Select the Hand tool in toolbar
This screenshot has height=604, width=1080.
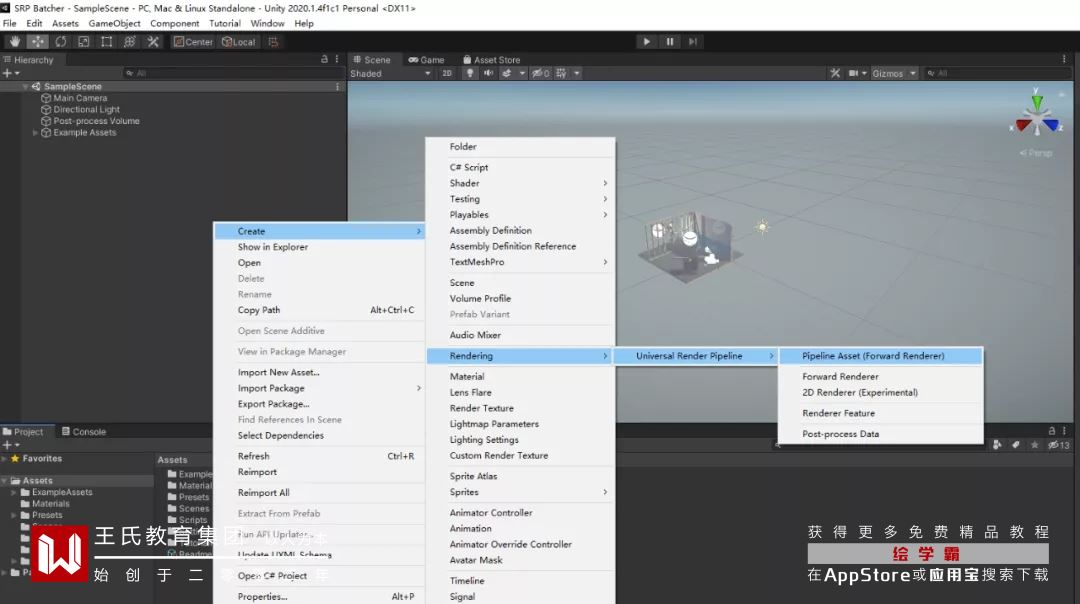tap(14, 41)
